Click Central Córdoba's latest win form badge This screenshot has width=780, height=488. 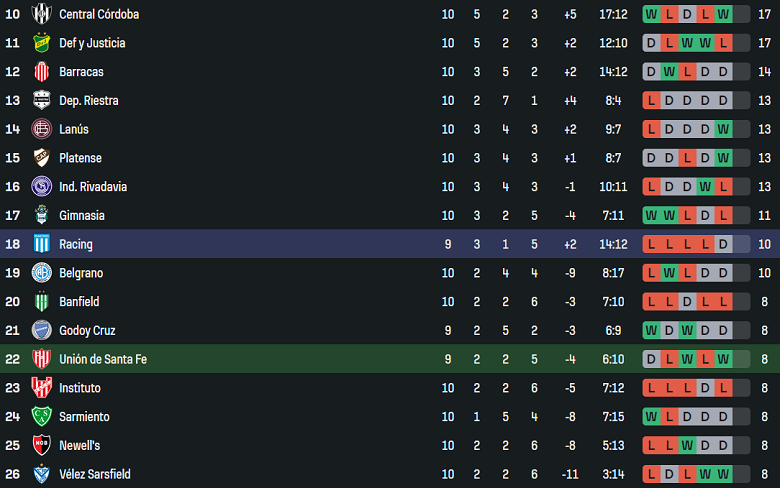(724, 14)
